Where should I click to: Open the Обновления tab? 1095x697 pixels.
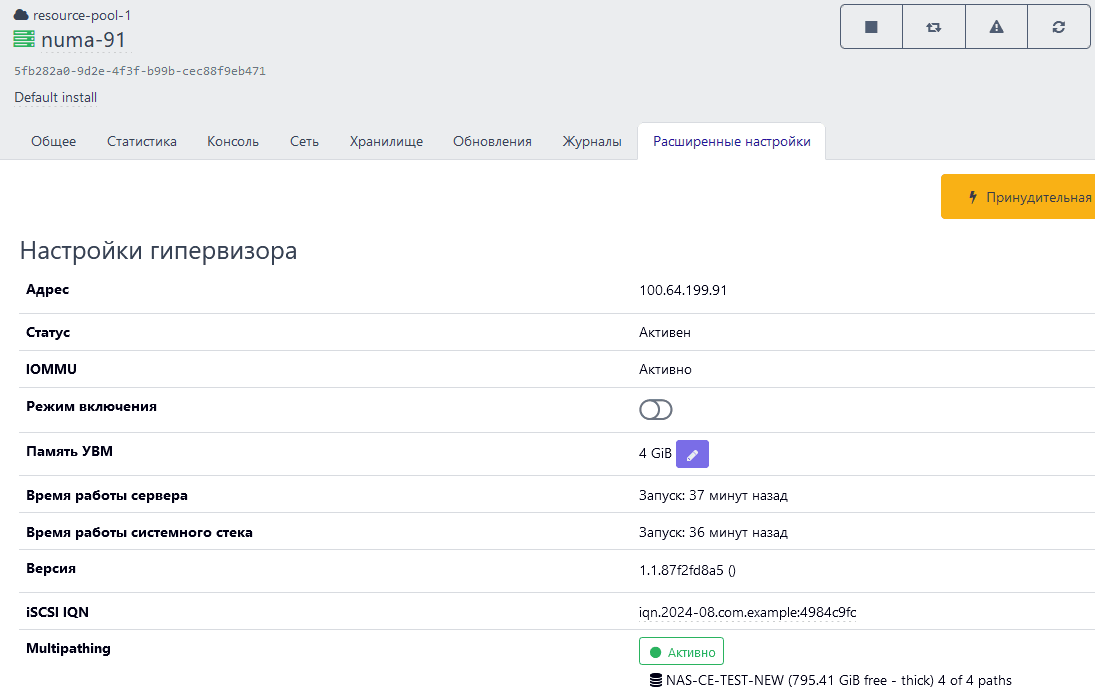[492, 141]
